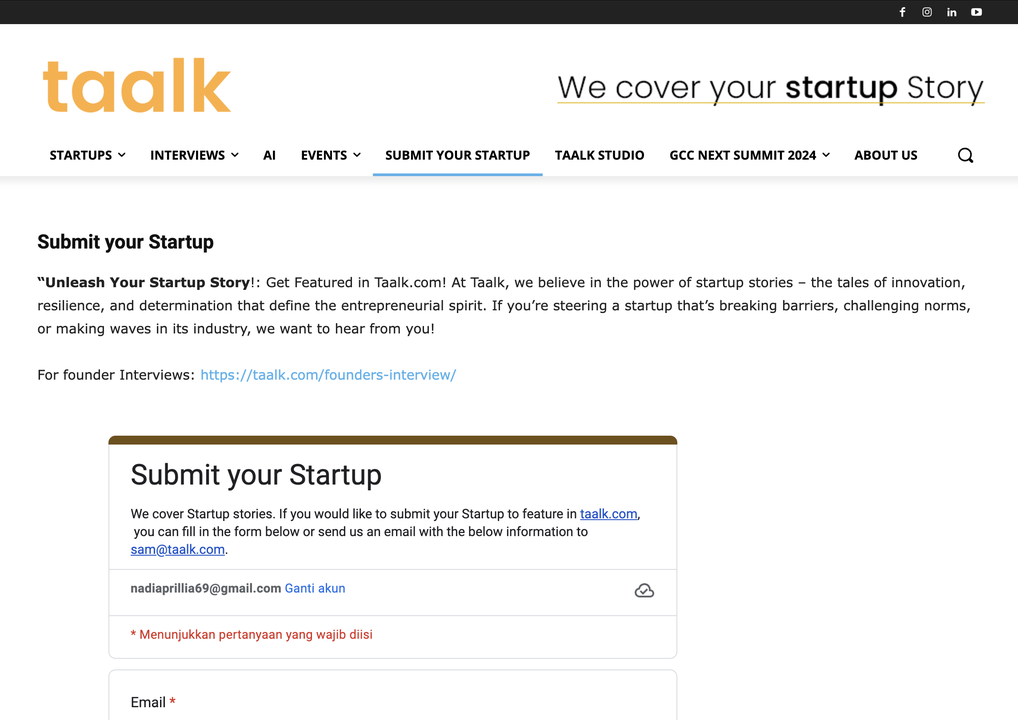Click the taalk logo
This screenshot has height=720, width=1018.
(137, 86)
